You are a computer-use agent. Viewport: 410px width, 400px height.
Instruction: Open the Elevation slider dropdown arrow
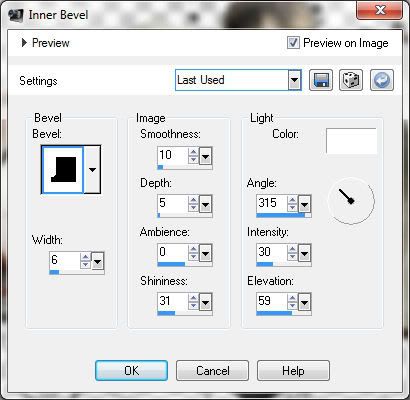[304, 302]
